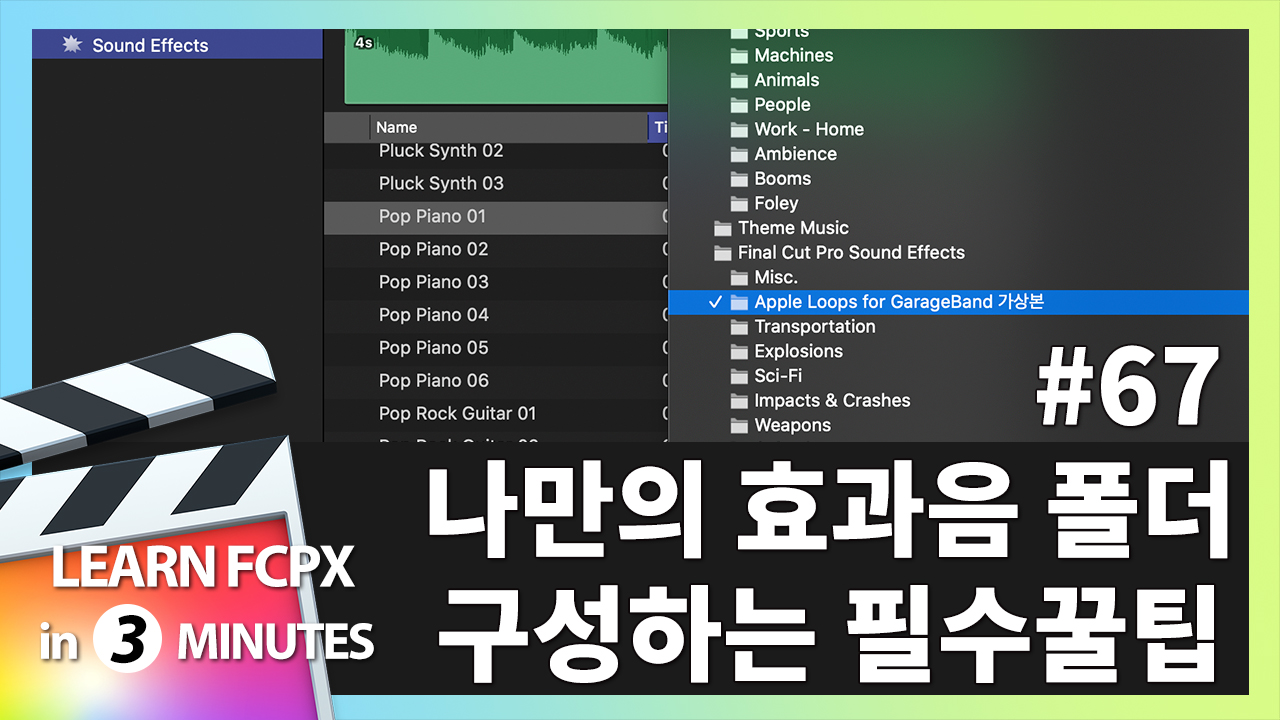Select the Pop Piano 04 row
1280x720 pixels.
496,316
